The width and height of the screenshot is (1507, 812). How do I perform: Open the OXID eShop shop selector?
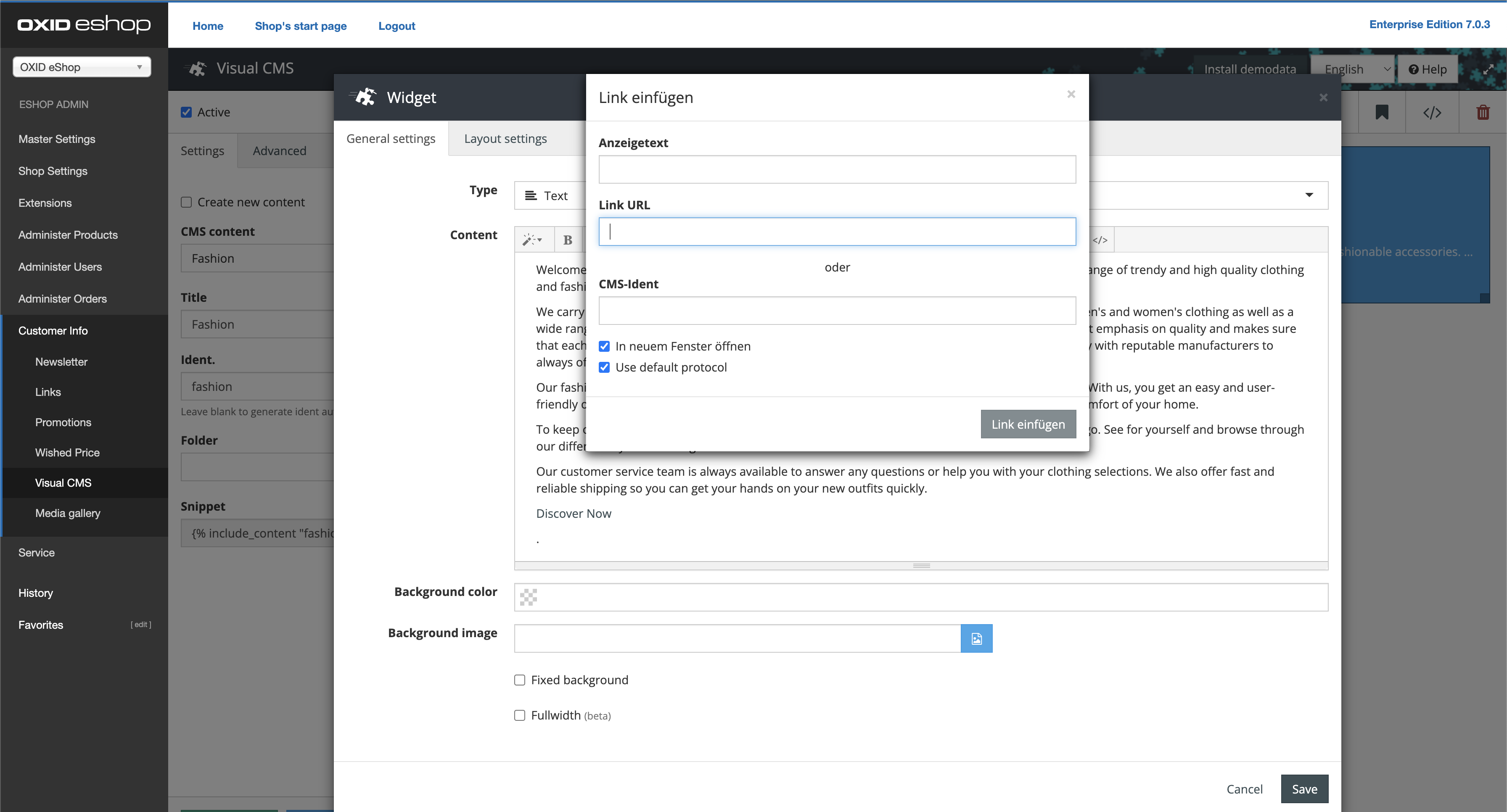click(81, 67)
